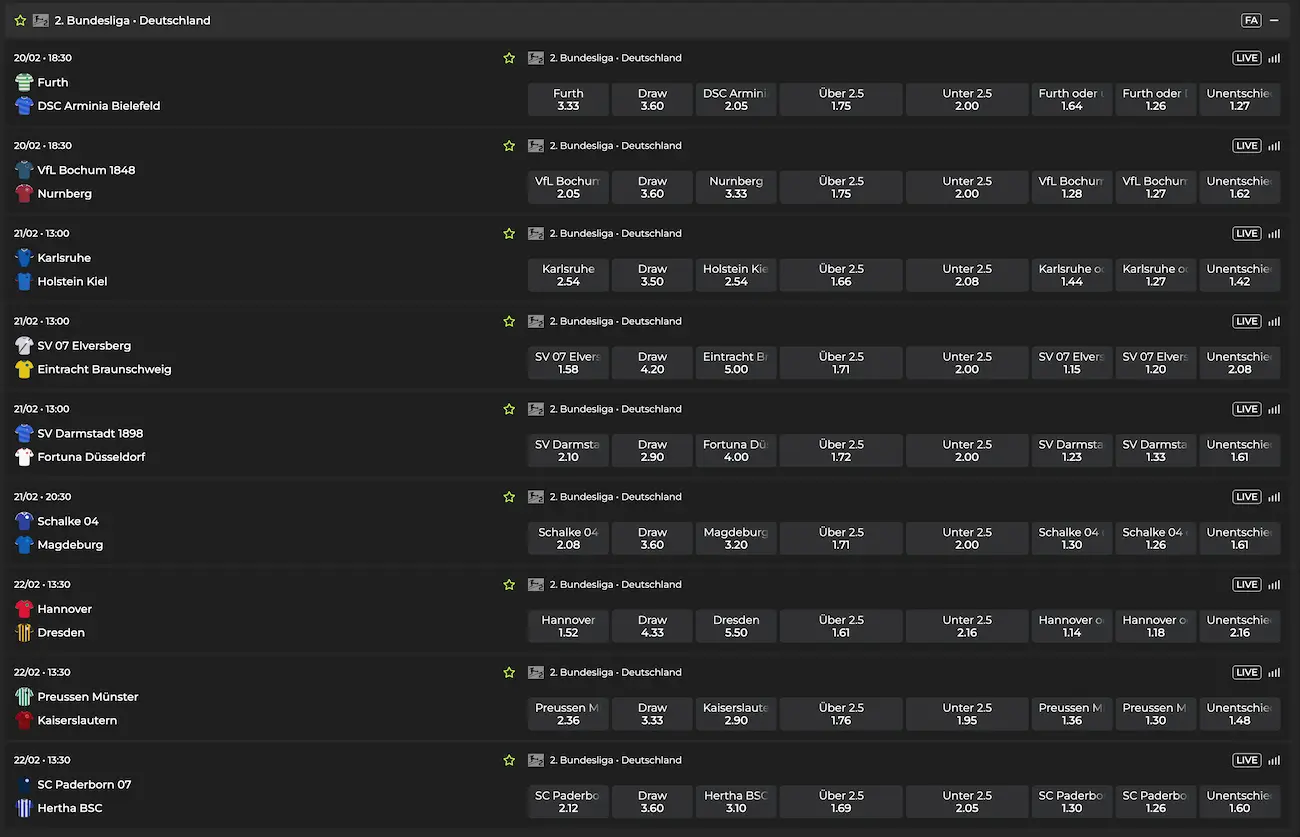Image resolution: width=1300 pixels, height=837 pixels.
Task: Bet on Furth win at 3.33
Action: [568, 99]
